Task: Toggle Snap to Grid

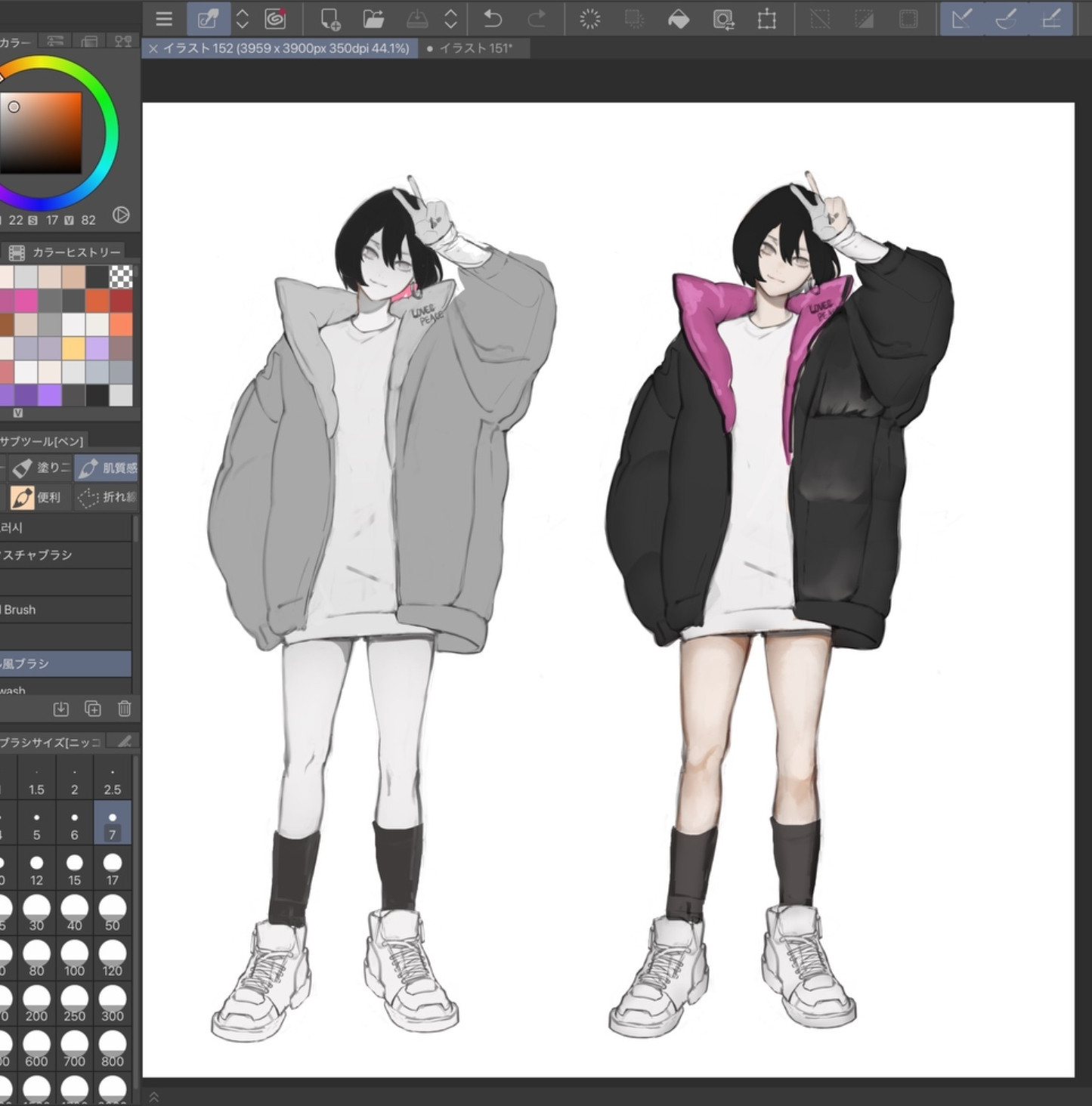Action: pos(1050,19)
